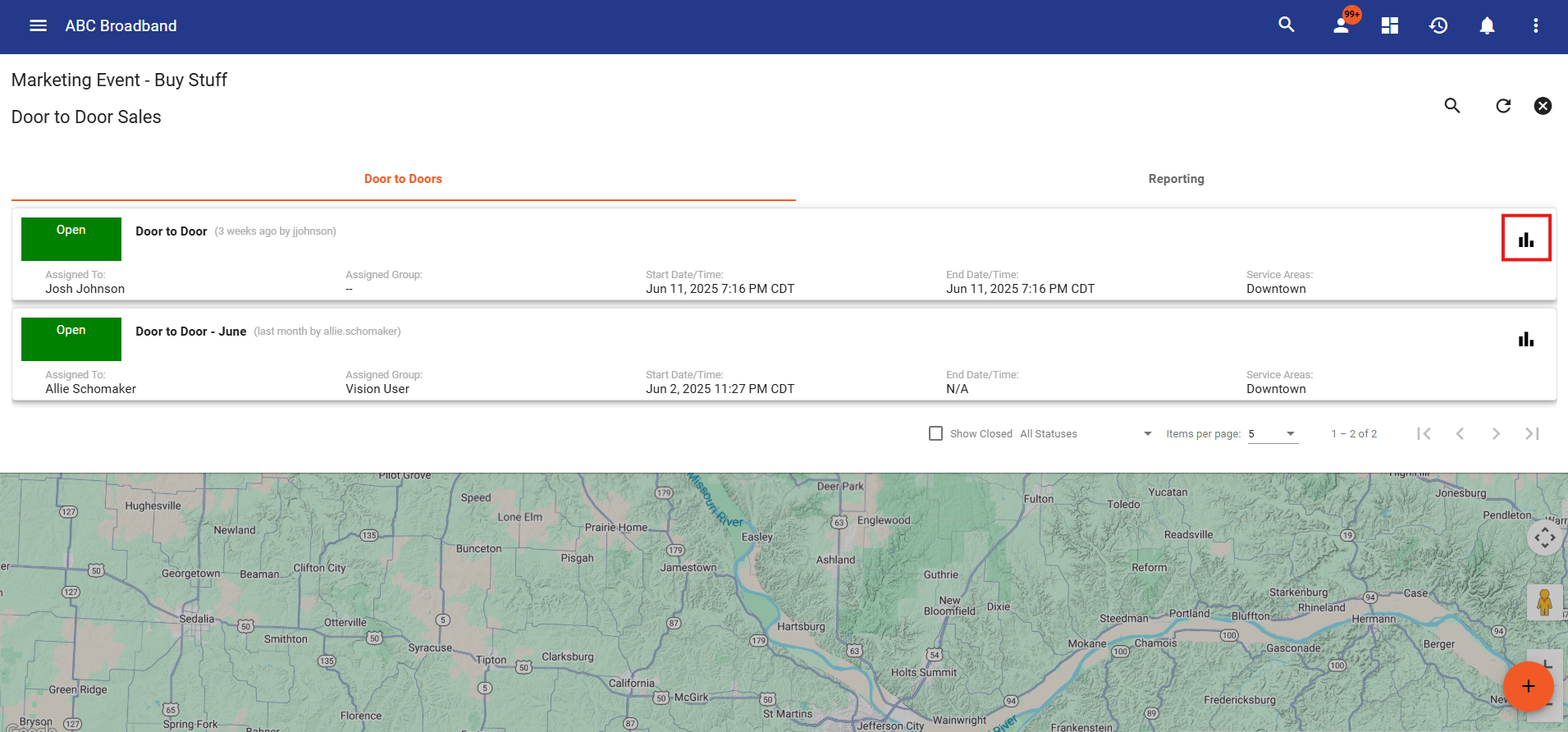Open the vertical three-dot more menu
The image size is (1568, 732).
pyautogui.click(x=1536, y=25)
